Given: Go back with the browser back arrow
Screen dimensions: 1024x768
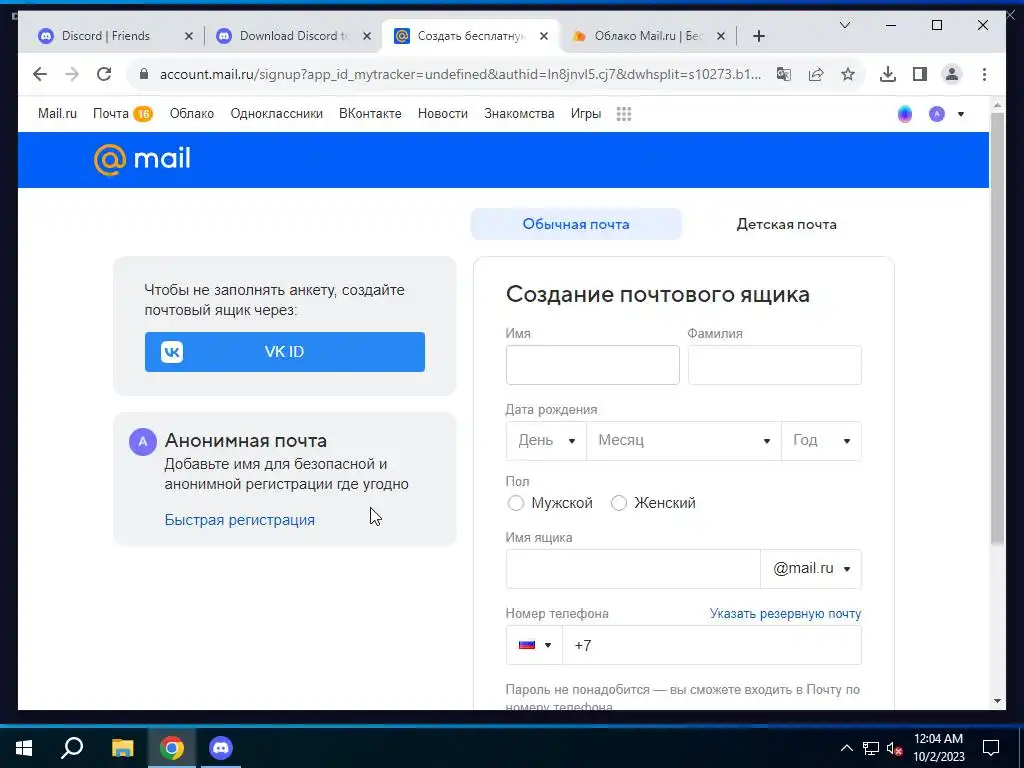Looking at the screenshot, I should coord(40,74).
